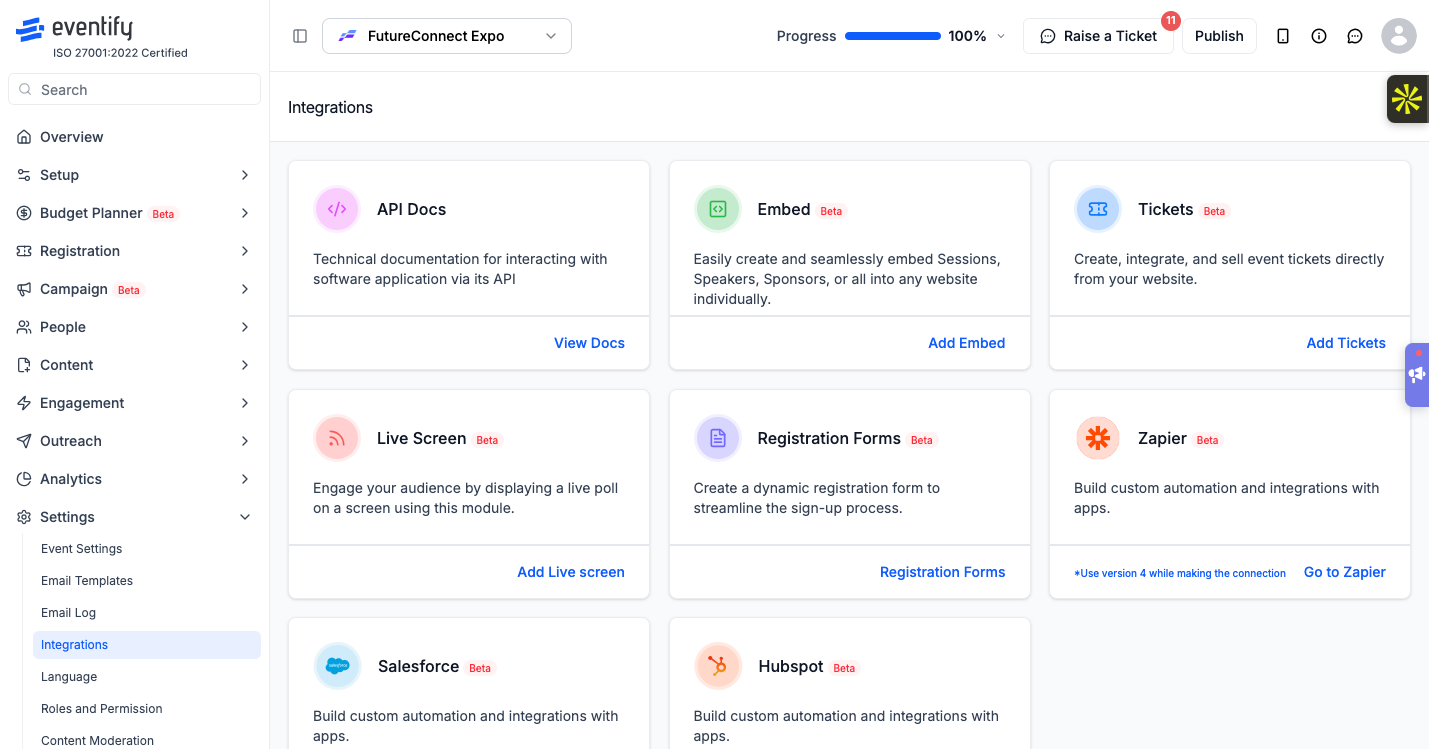Open the purple side feedback widget
The height and width of the screenshot is (749, 1429).
1417,375
